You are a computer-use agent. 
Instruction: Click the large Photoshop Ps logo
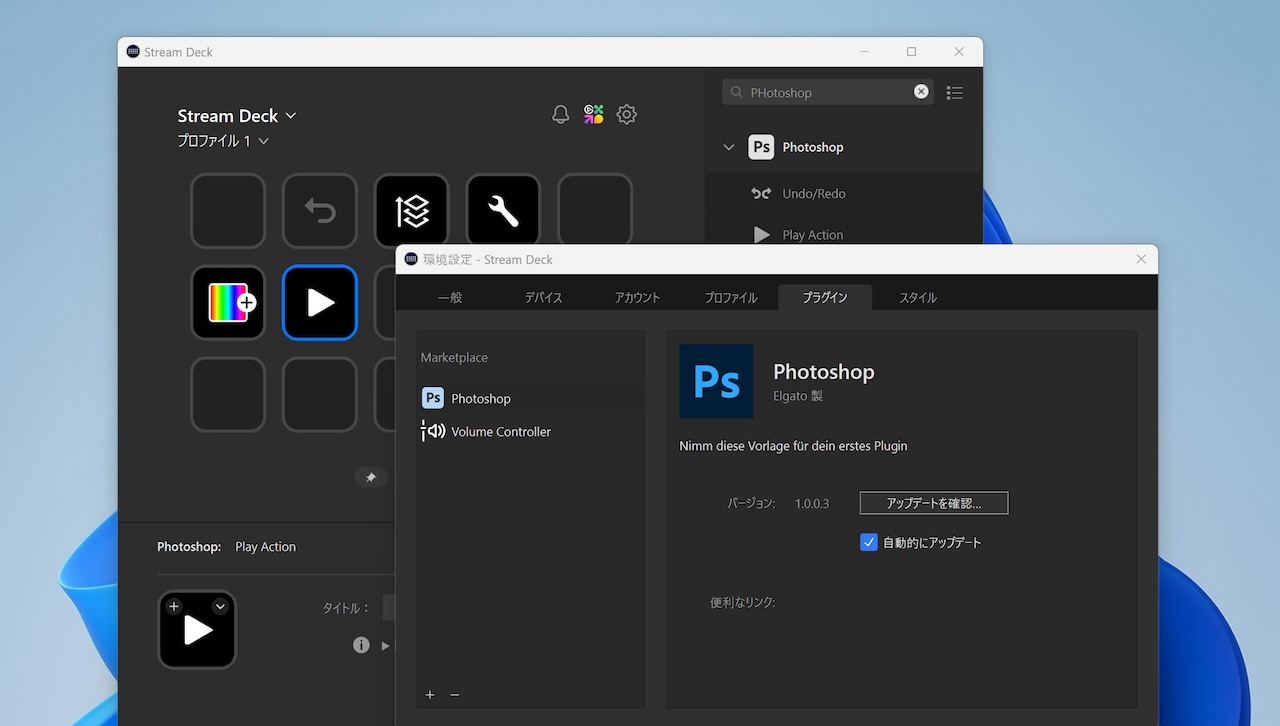716,381
